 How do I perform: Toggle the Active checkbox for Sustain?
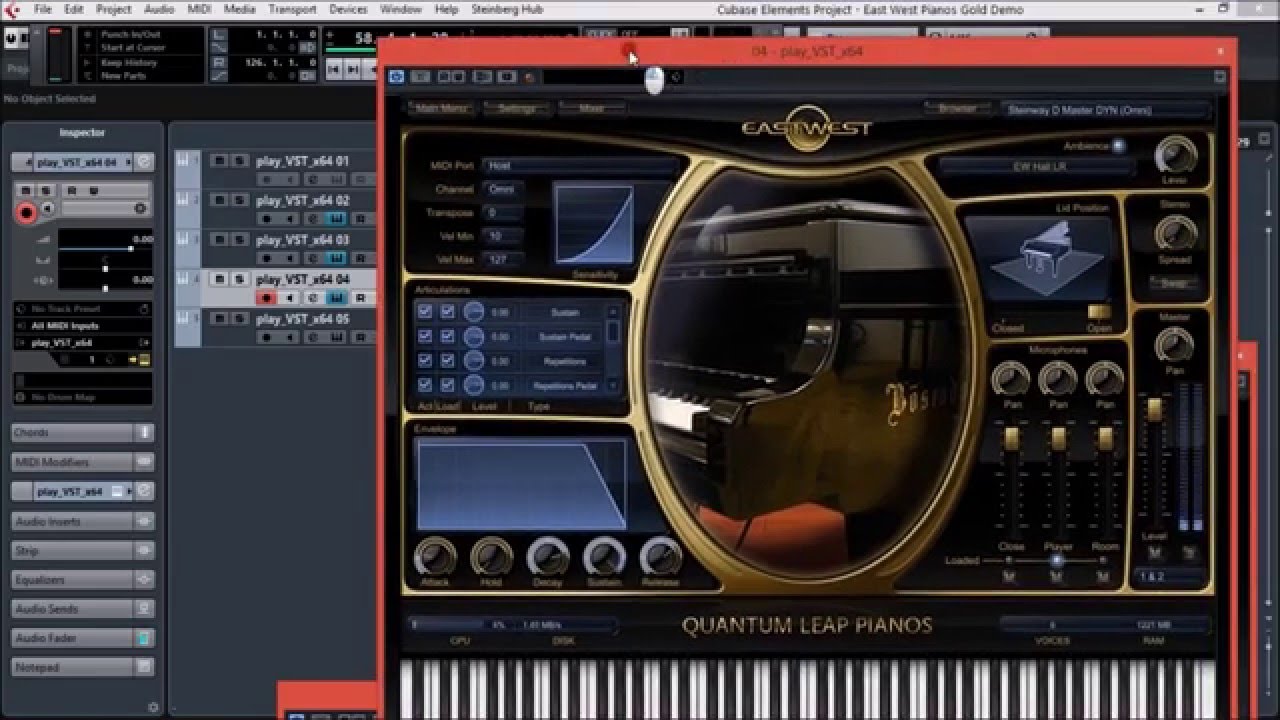[425, 312]
